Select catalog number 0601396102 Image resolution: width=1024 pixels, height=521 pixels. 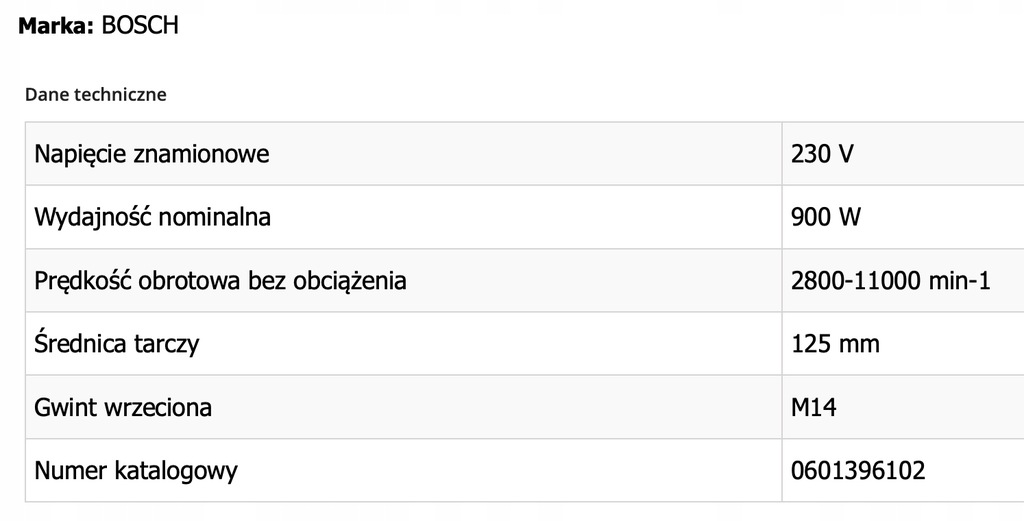pos(858,470)
